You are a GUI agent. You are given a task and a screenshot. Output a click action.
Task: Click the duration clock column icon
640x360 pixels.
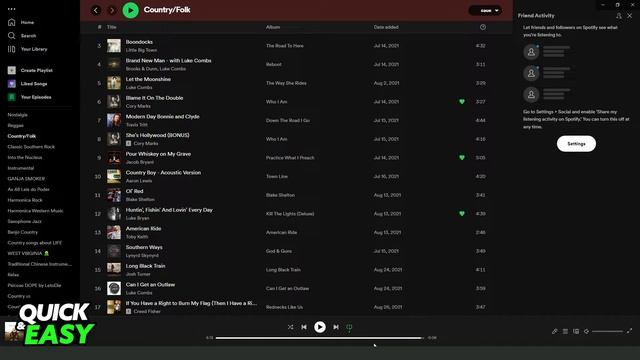pyautogui.click(x=483, y=27)
